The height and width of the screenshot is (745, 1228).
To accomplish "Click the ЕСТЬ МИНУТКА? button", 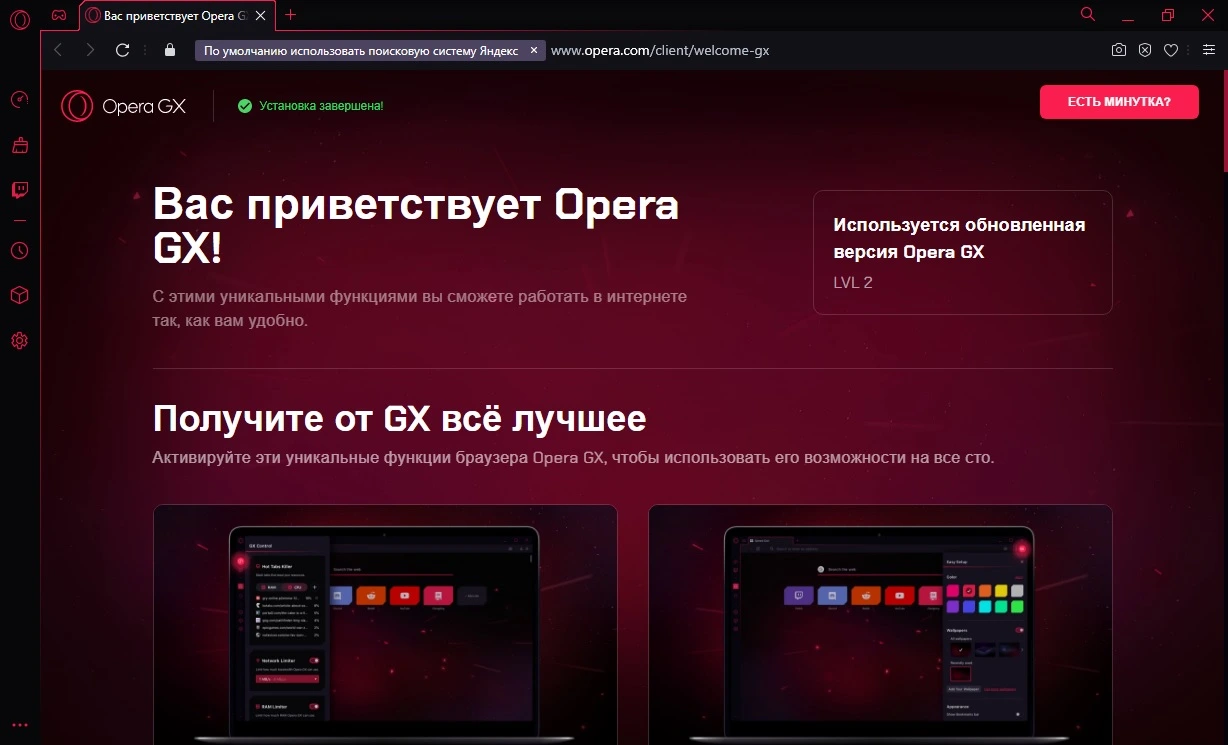I will [1119, 102].
